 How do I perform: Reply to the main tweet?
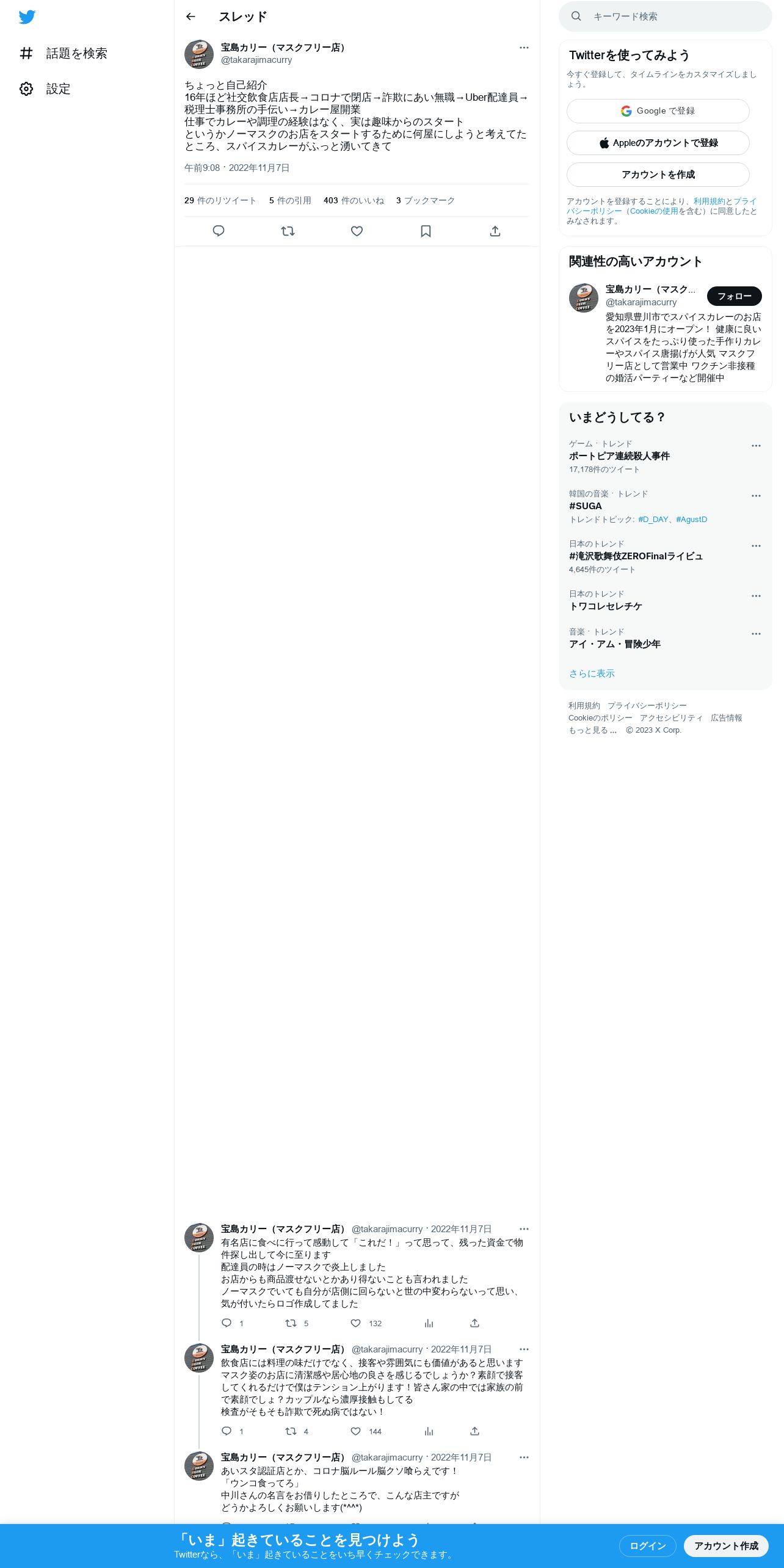(x=219, y=231)
